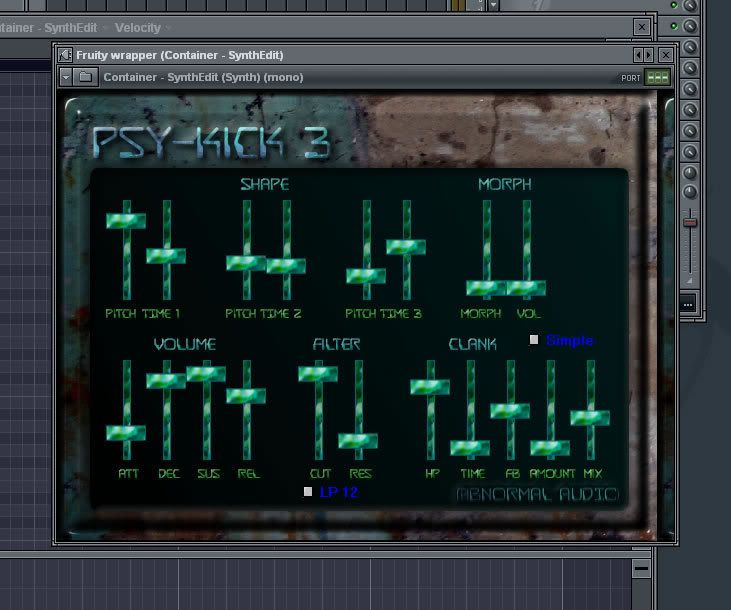Toggle the Simple checkbox in the Clank section
Viewport: 731px width, 610px height.
click(x=534, y=340)
